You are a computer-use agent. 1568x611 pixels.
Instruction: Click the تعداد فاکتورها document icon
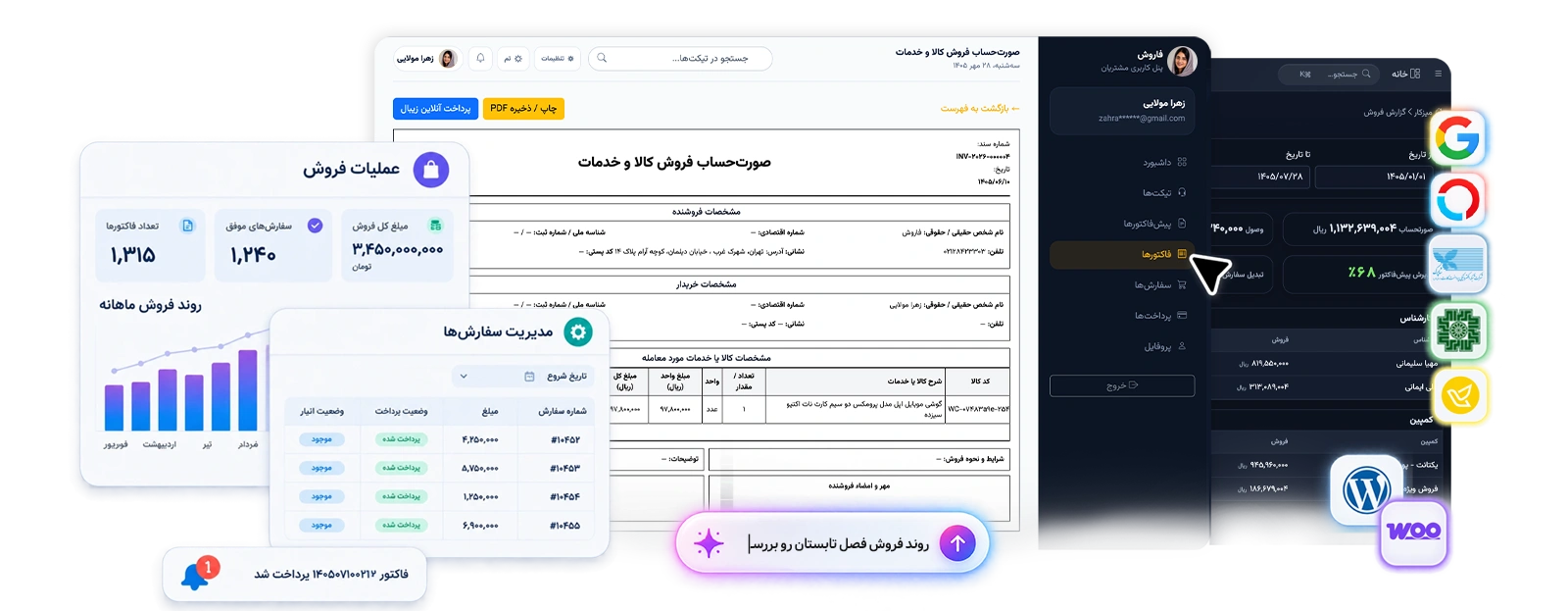coord(187,226)
